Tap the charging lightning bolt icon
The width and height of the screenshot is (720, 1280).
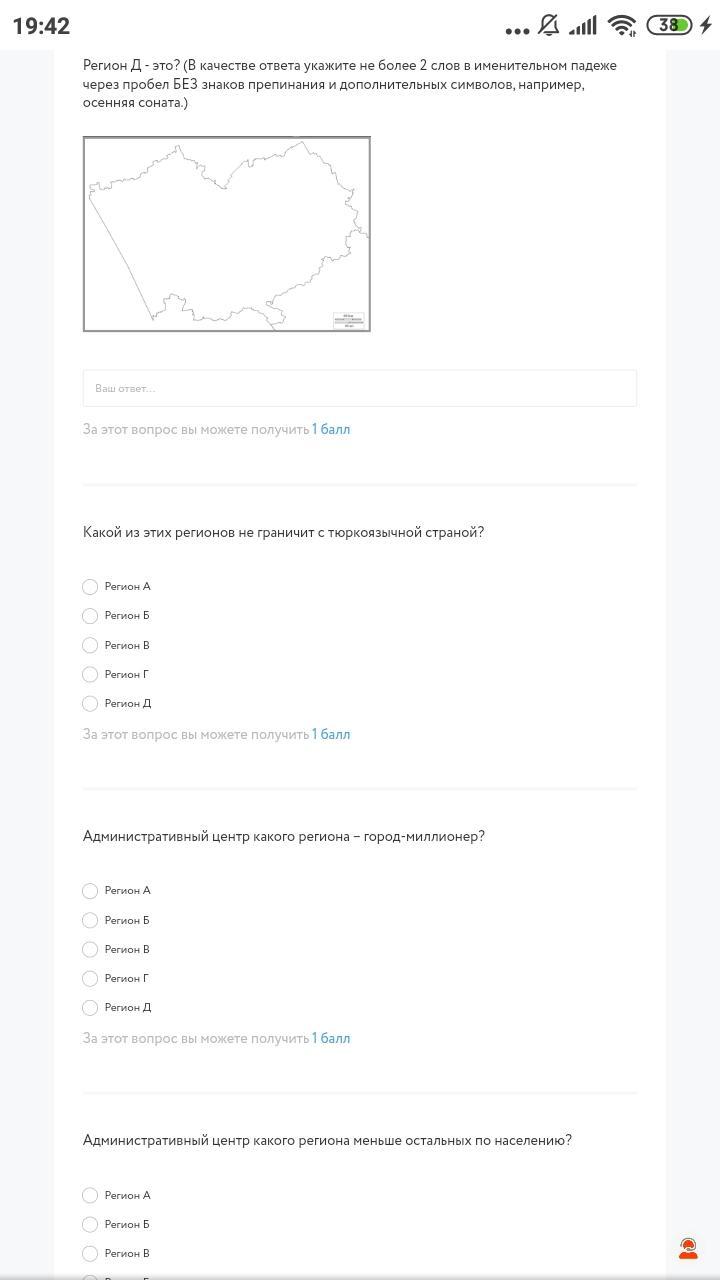pyautogui.click(x=705, y=26)
